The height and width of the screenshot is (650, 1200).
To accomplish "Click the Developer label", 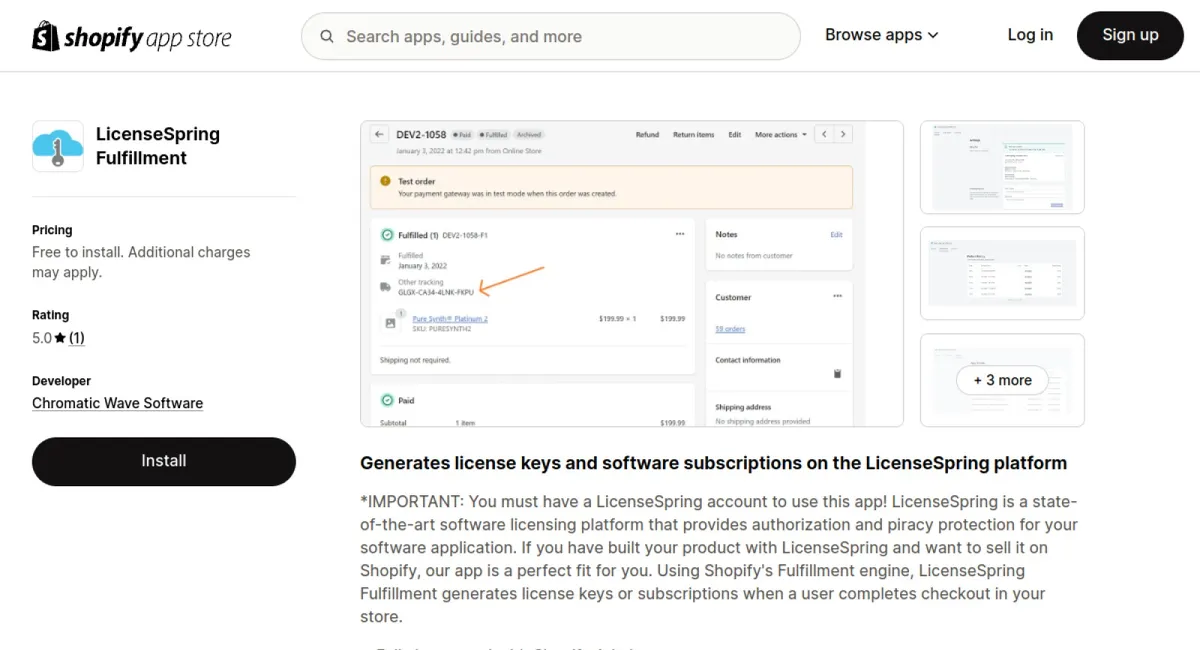I will tap(61, 381).
